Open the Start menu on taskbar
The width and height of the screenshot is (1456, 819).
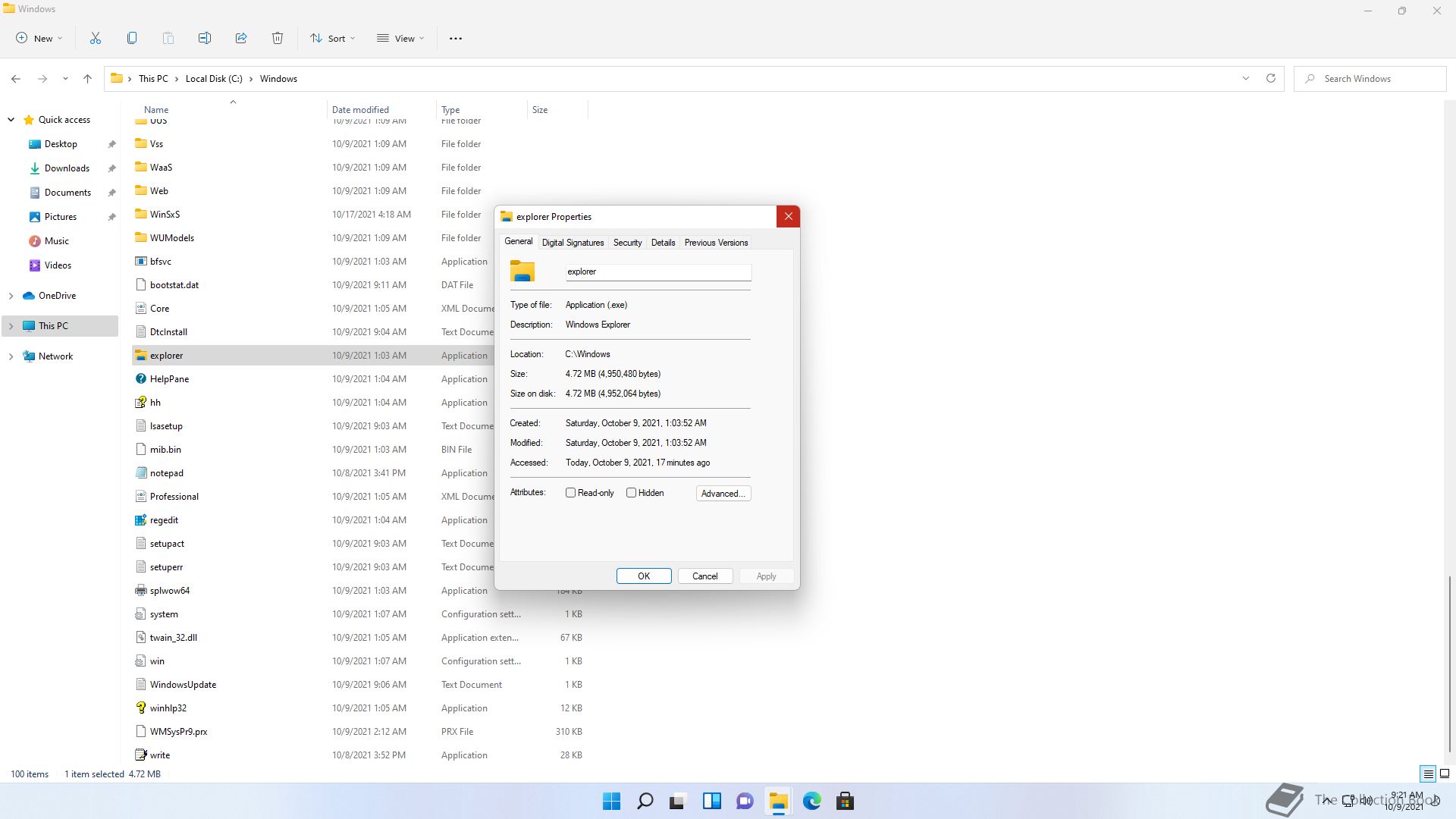point(611,801)
